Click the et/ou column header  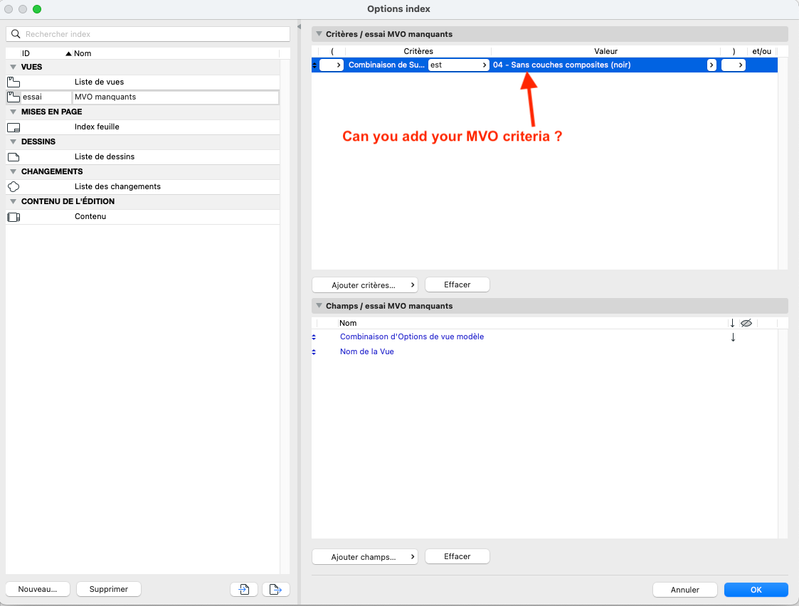(762, 51)
